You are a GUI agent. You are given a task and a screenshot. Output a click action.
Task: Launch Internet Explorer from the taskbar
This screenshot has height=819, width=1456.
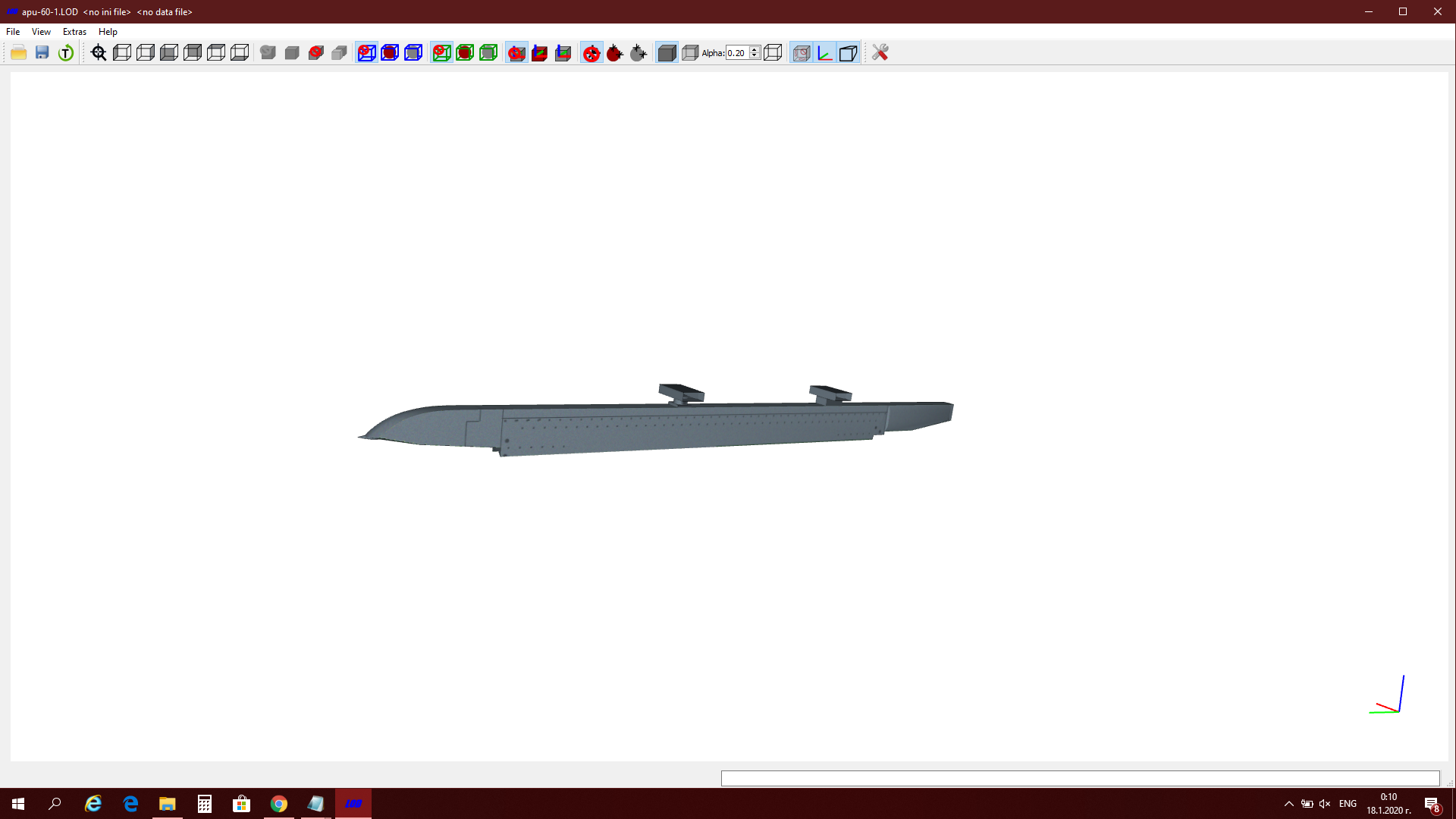coord(93,804)
